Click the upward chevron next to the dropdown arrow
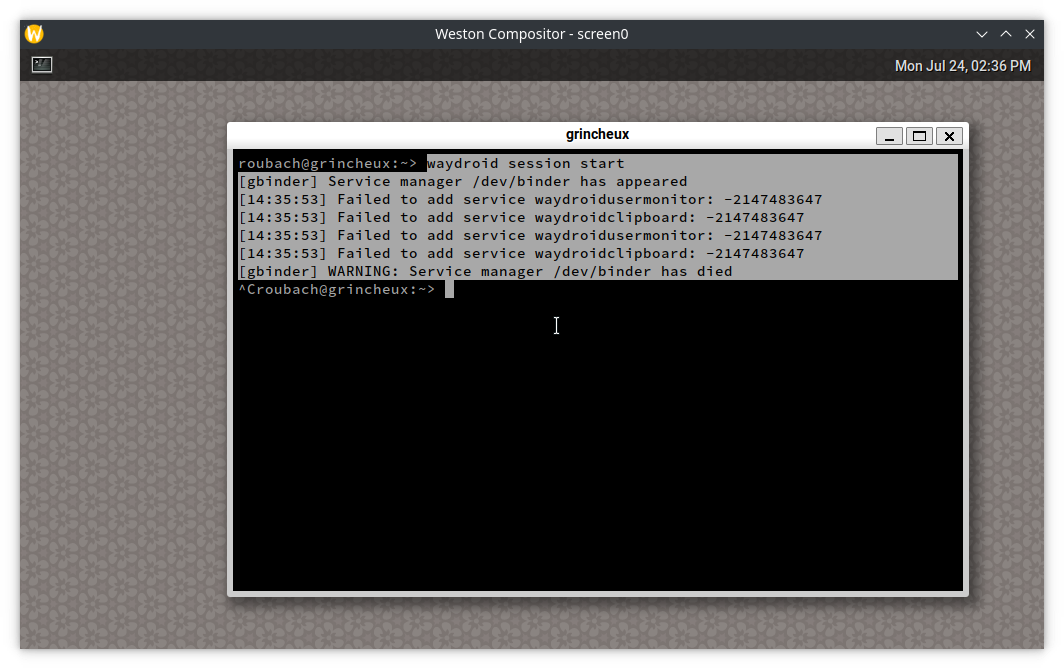1064x669 pixels. pyautogui.click(x=1005, y=33)
